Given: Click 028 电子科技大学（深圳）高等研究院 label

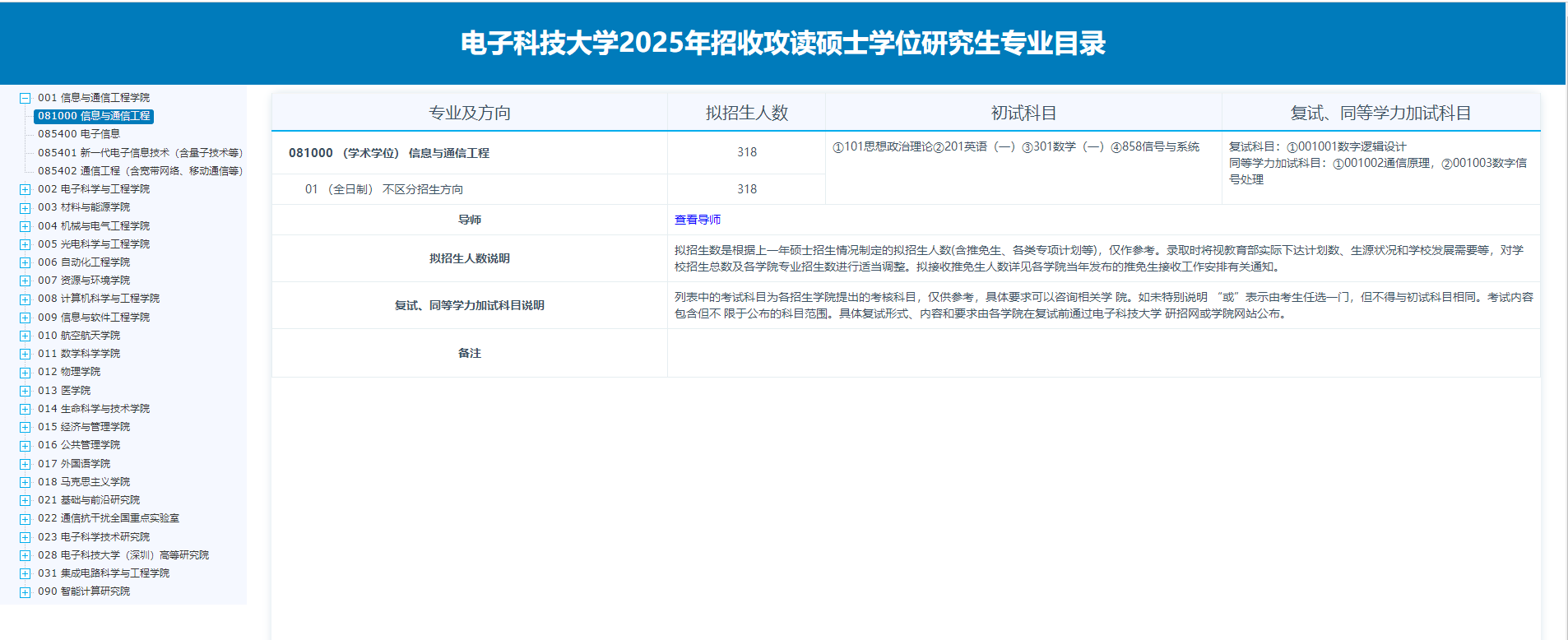Looking at the screenshot, I should (123, 555).
